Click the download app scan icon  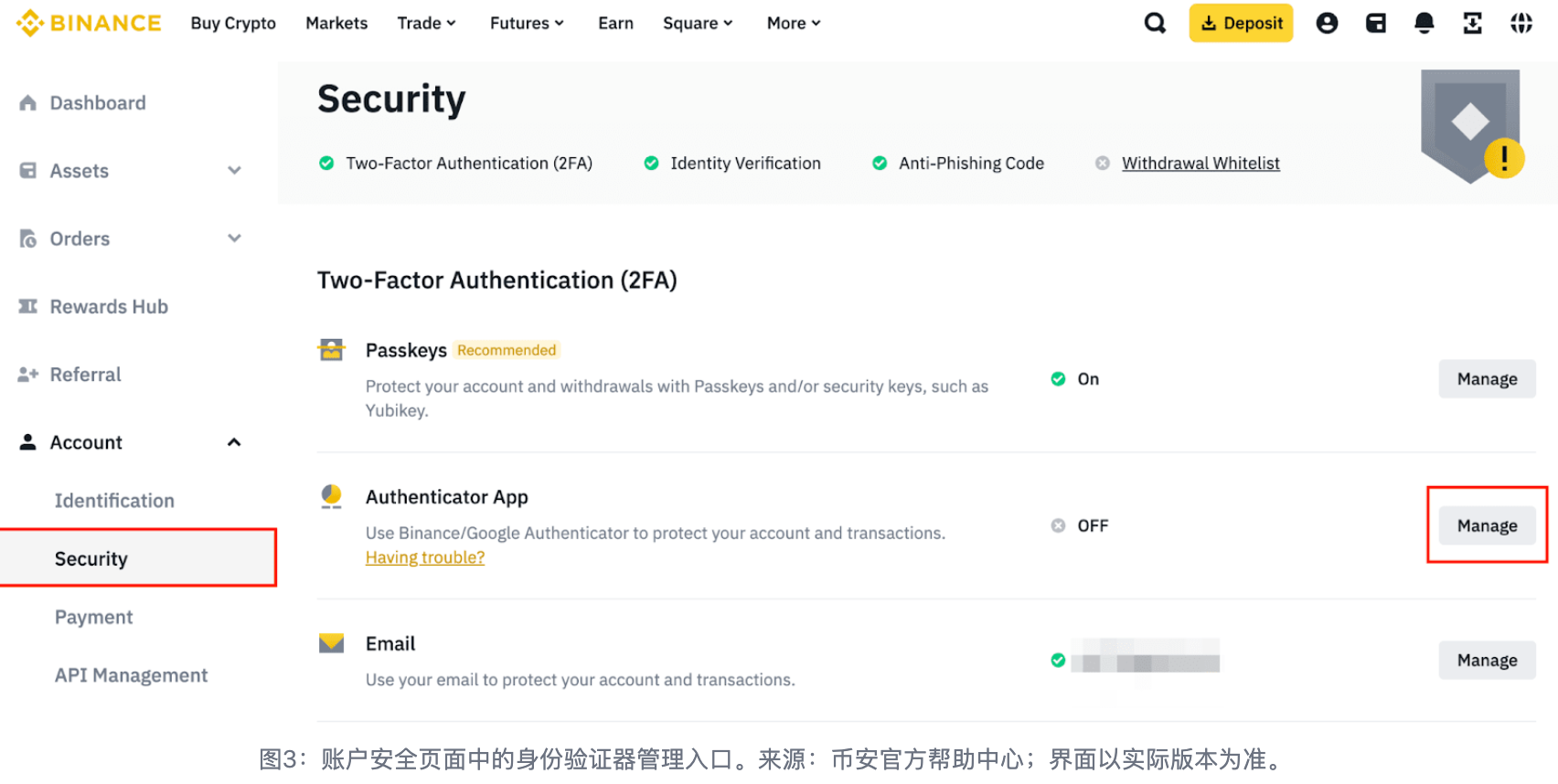1472,23
